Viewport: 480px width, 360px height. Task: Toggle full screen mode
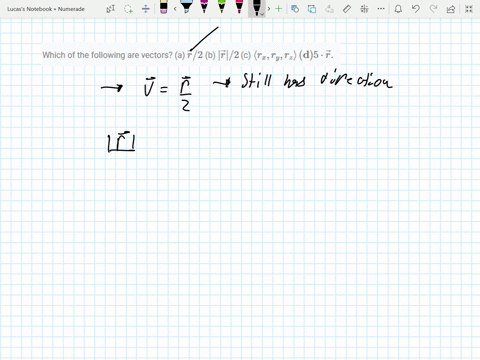469,9
